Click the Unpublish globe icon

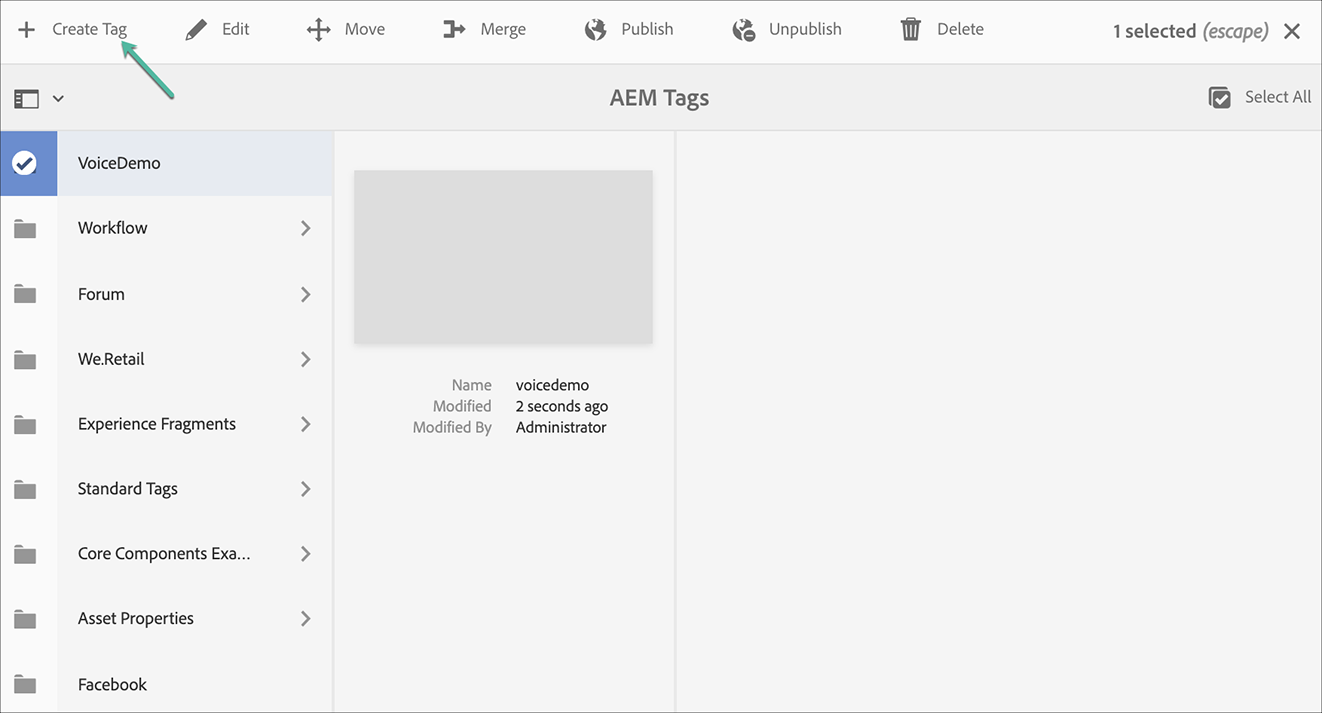point(743,30)
